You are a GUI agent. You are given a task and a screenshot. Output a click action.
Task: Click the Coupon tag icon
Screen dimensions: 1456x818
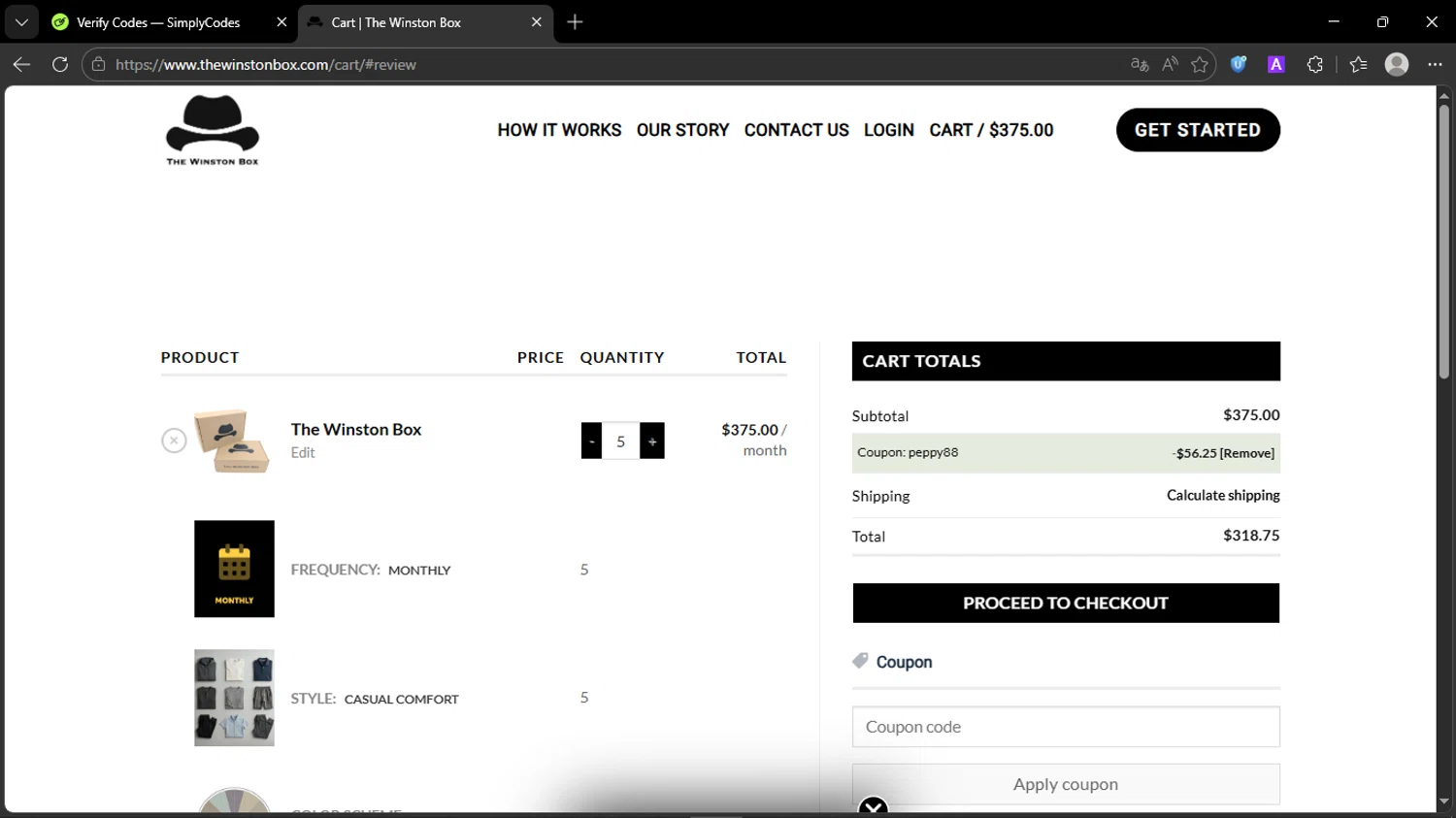click(x=860, y=661)
